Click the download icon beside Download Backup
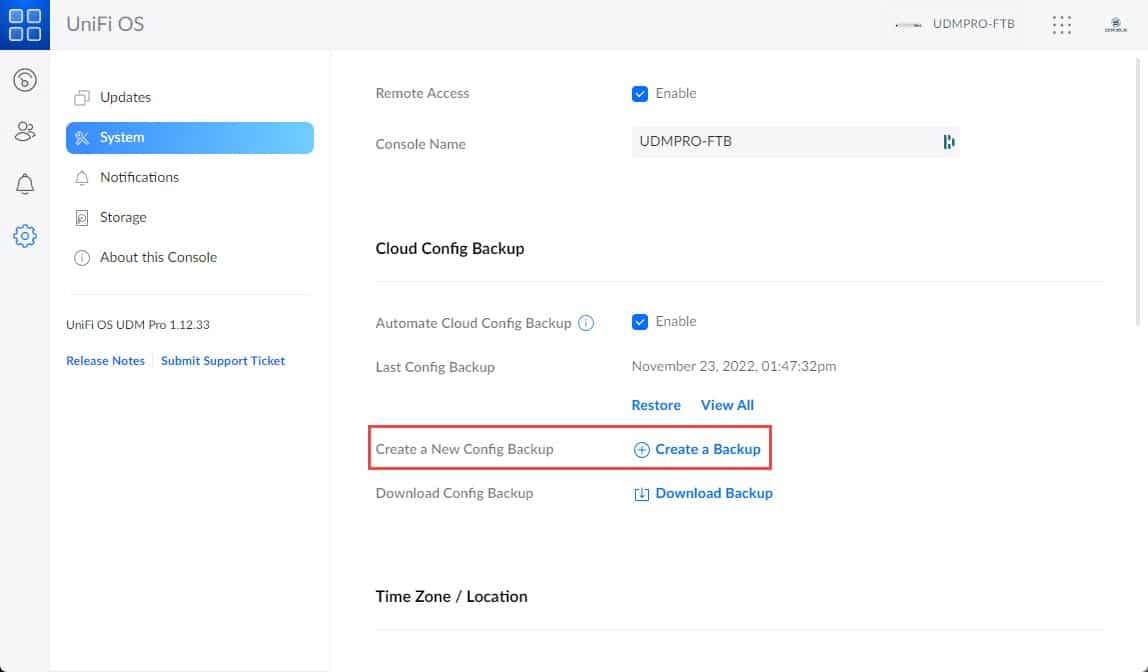 [641, 494]
